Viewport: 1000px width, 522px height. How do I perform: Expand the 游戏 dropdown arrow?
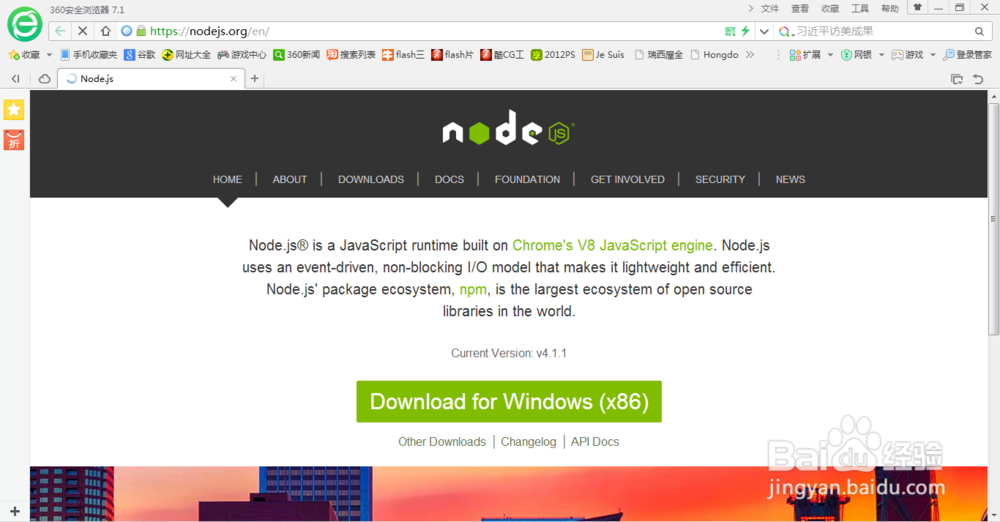(x=932, y=55)
